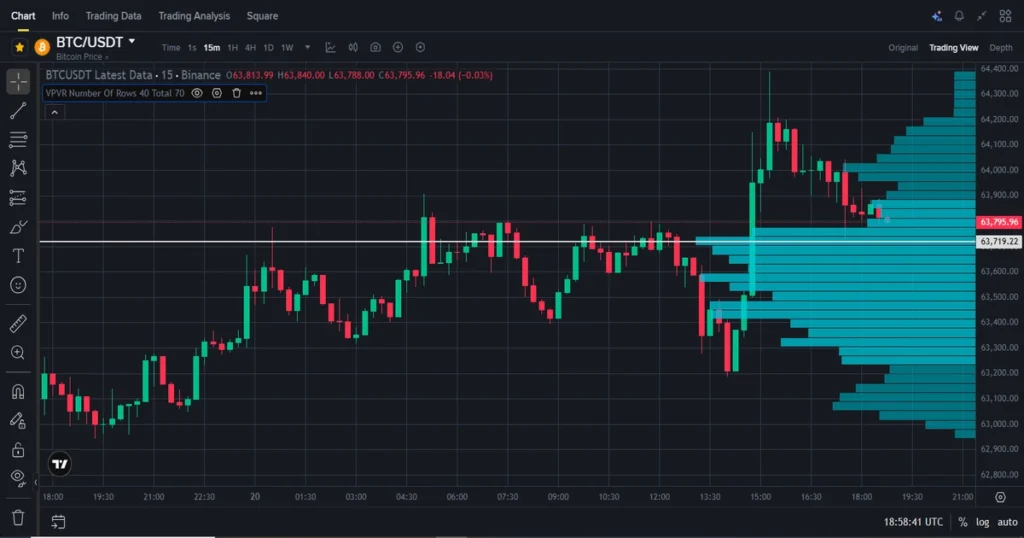
Task: Open the candlestick chart style icon
Action: point(353,47)
